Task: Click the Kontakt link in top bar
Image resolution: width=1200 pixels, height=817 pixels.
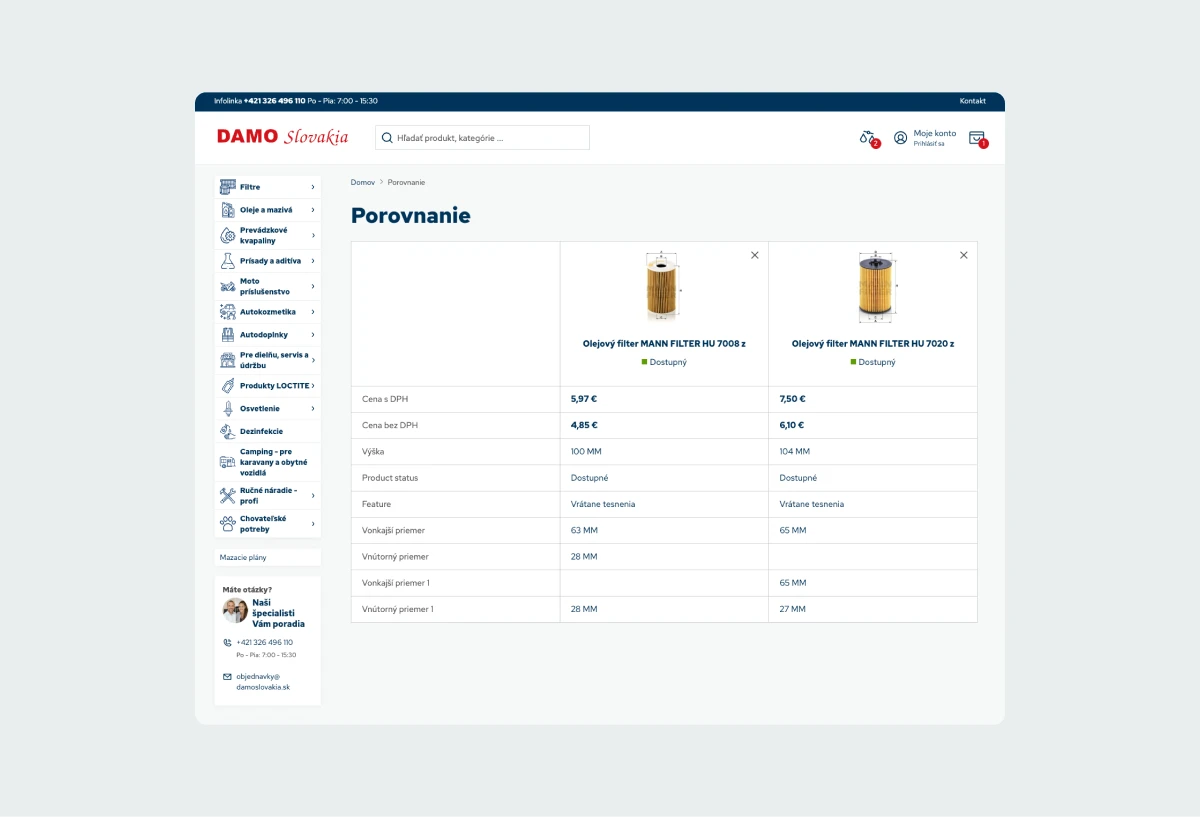Action: click(972, 101)
